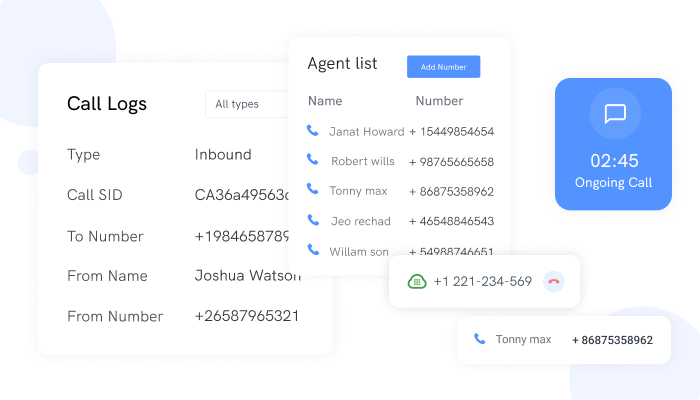Click phone icon beside Tonny max in Agent list
The height and width of the screenshot is (400, 700).
[x=312, y=189]
